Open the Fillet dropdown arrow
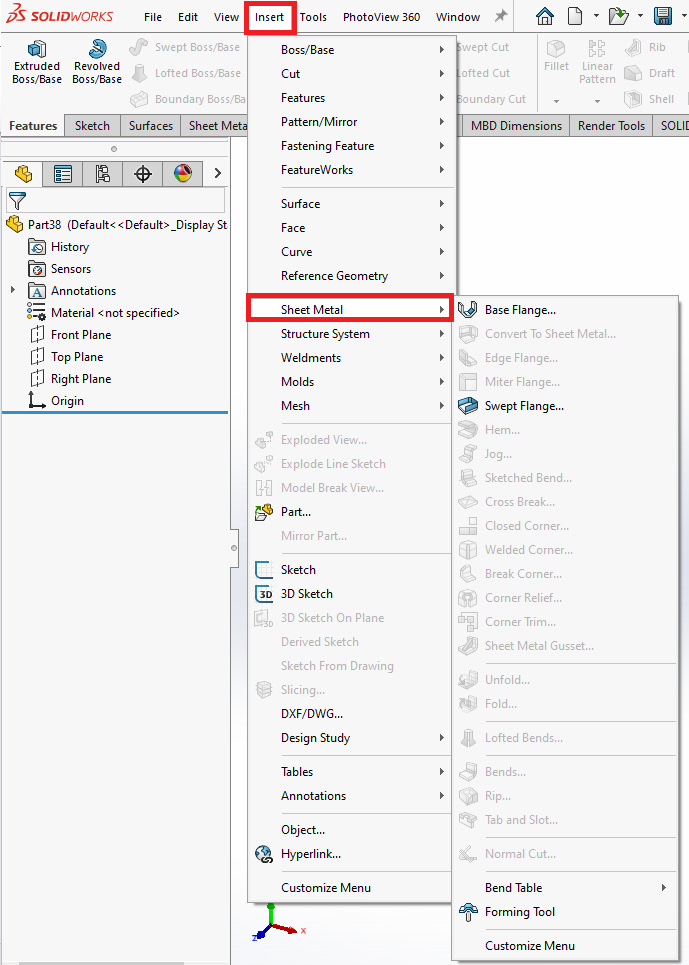 tap(556, 101)
